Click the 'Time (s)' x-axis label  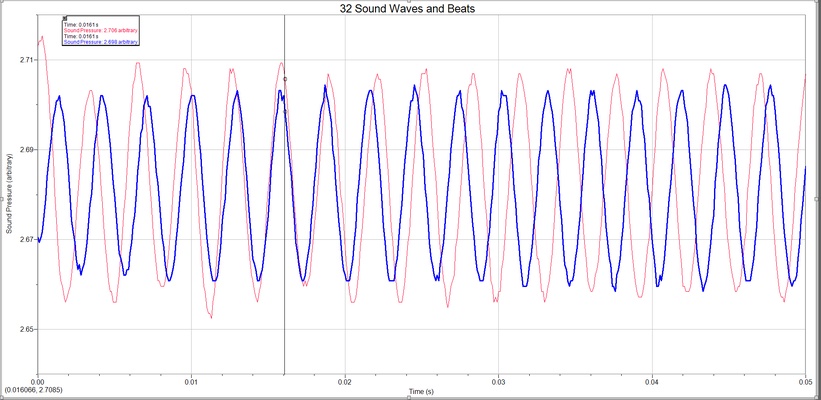pyautogui.click(x=421, y=391)
